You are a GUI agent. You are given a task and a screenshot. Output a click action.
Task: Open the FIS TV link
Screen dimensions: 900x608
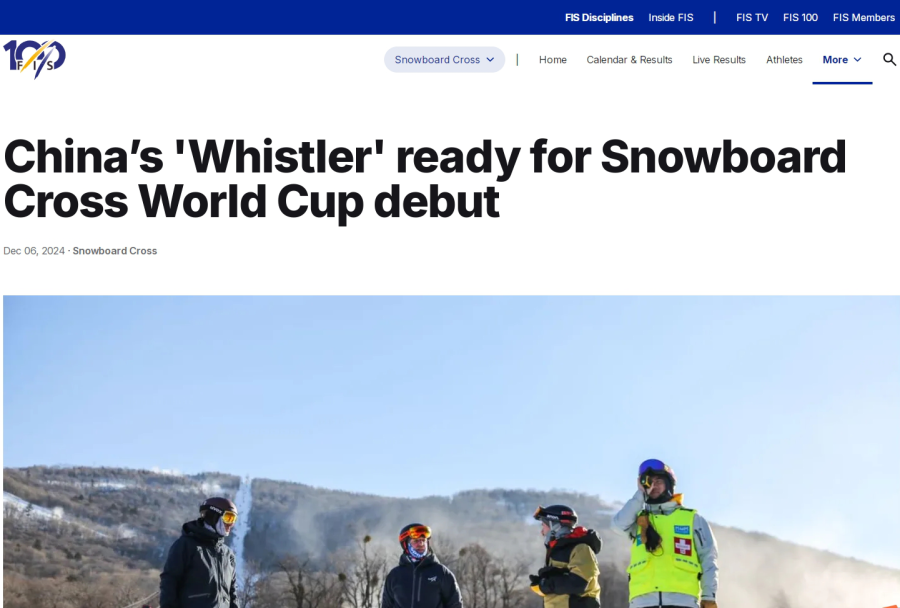(752, 18)
